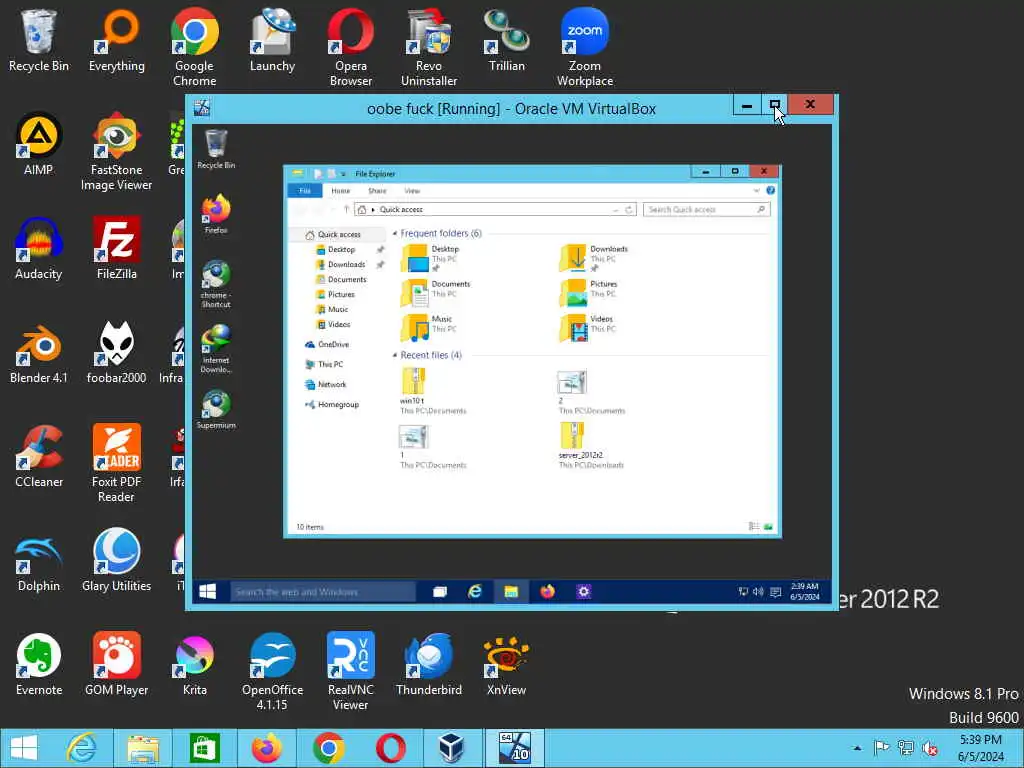This screenshot has height=768, width=1024.
Task: Select the win10 t recent file
Action: 432,391
